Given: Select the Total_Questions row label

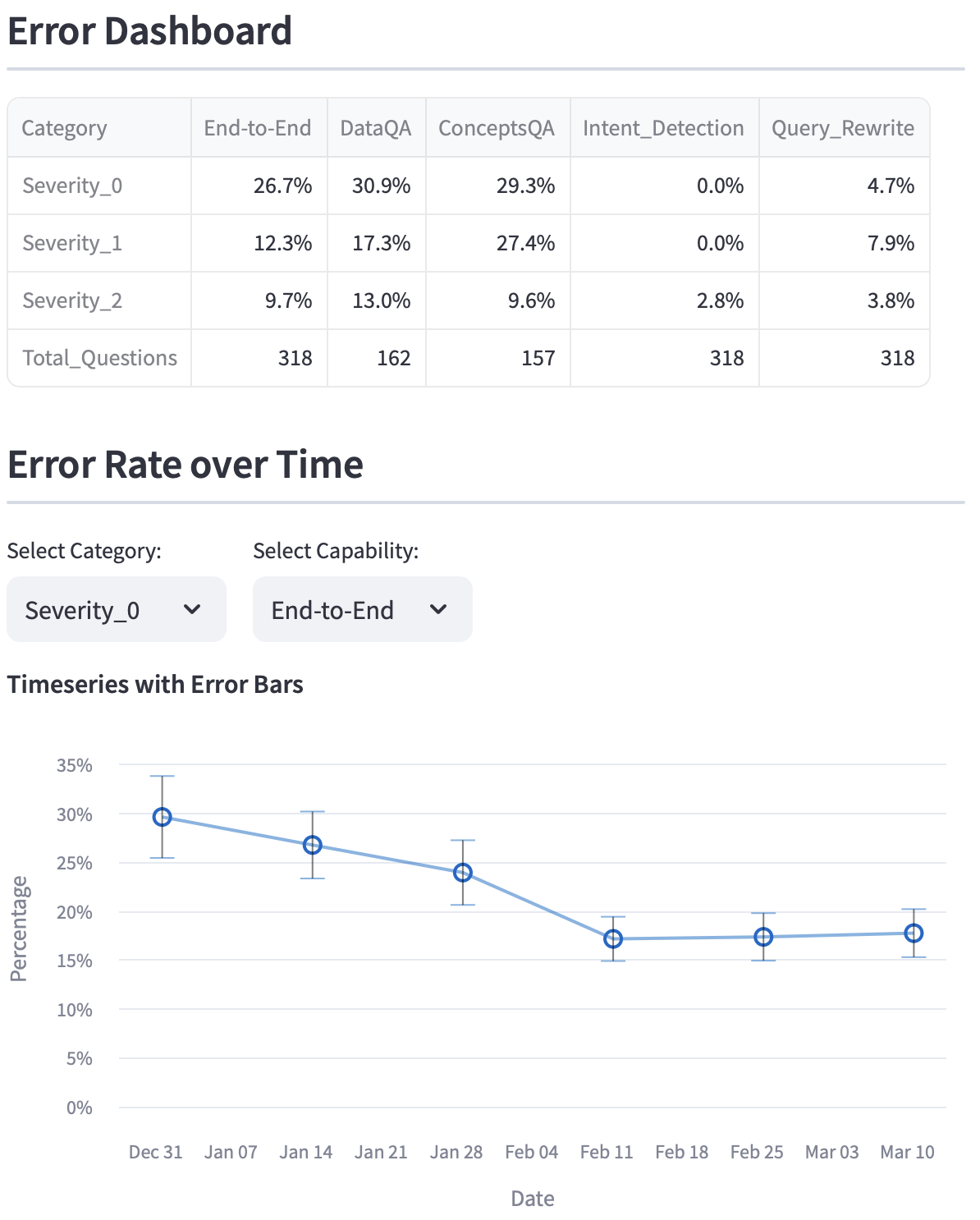Looking at the screenshot, I should pyautogui.click(x=99, y=358).
